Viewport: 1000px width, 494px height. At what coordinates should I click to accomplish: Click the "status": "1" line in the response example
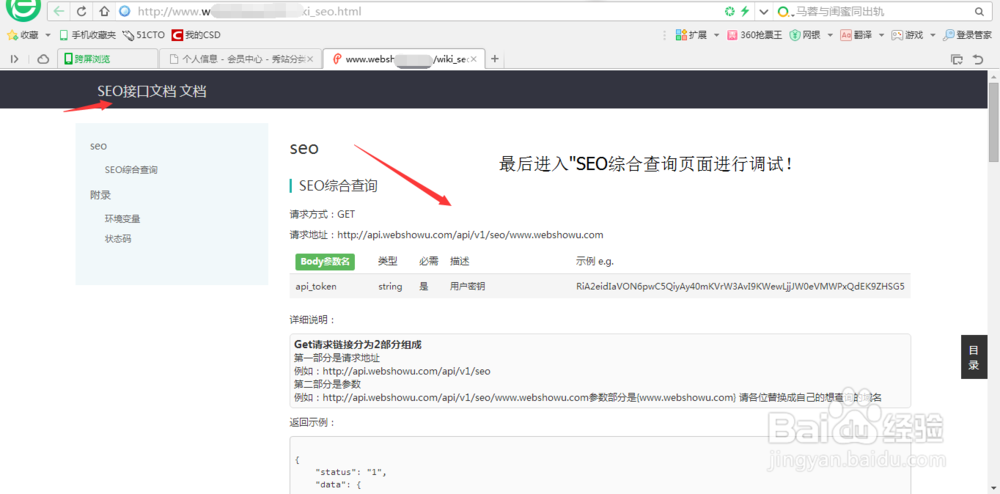pyautogui.click(x=351, y=472)
